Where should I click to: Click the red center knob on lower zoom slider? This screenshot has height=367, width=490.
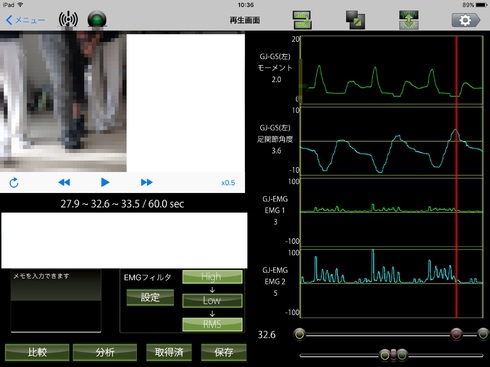[393, 355]
